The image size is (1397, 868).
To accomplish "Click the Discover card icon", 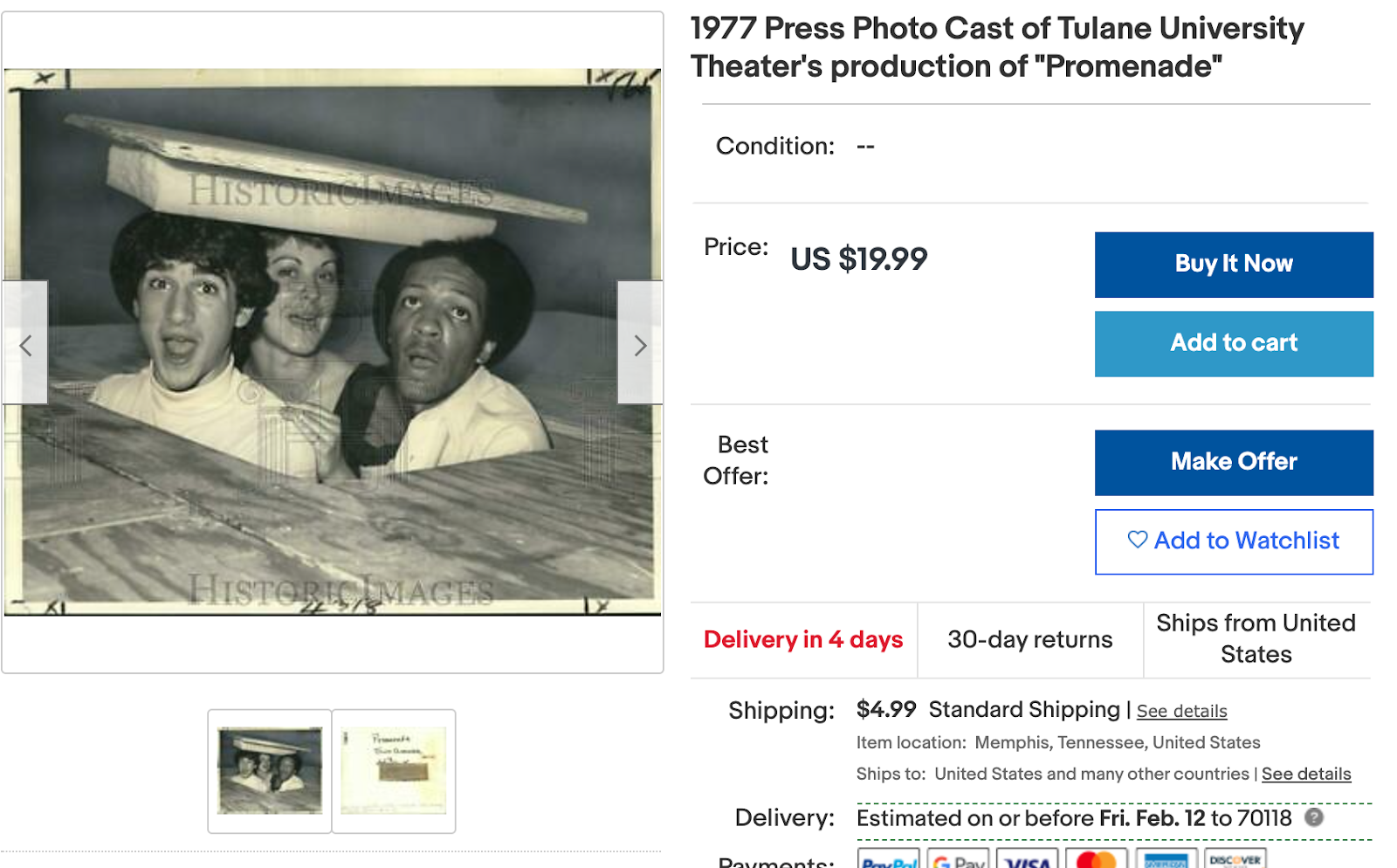I will [1235, 859].
